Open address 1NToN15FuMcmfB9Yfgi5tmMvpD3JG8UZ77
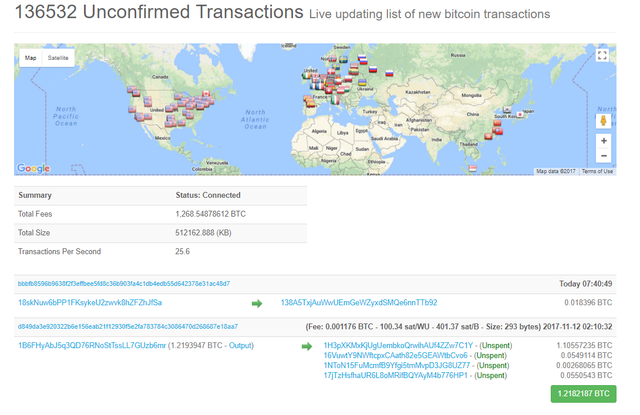Viewport: 640px width, 415px height. click(397, 365)
